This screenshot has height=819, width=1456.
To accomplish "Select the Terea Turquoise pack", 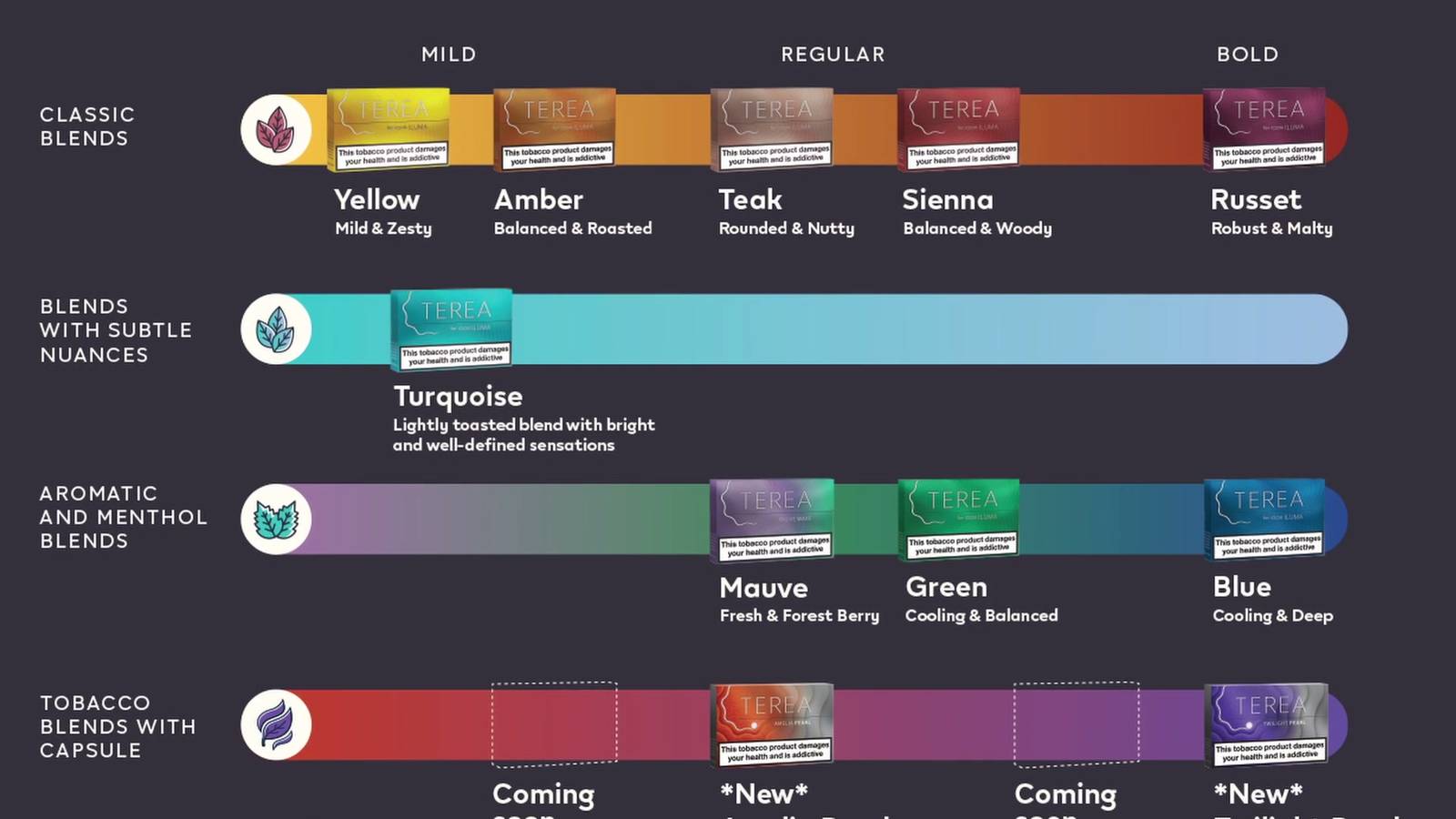I will 451,329.
